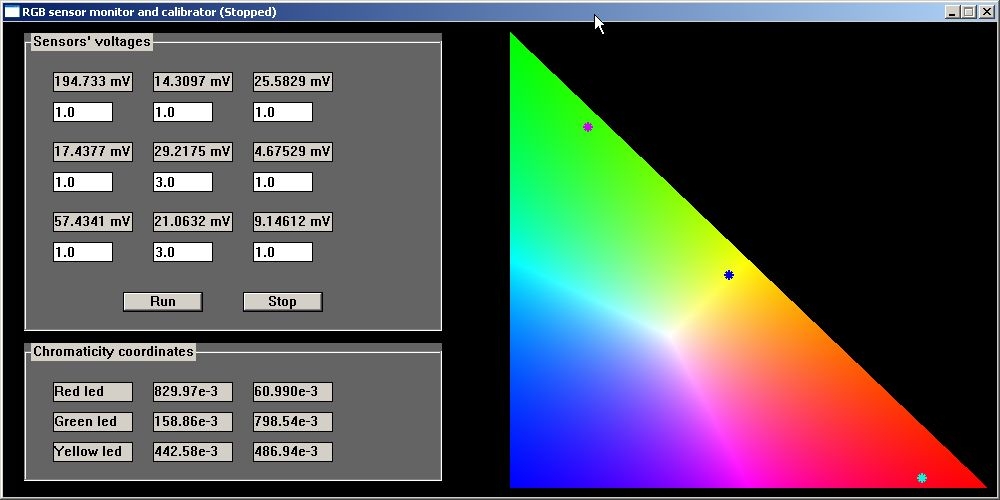Screen dimensions: 1000x500
Task: Click the application icon in the title bar
Action: tap(12, 12)
